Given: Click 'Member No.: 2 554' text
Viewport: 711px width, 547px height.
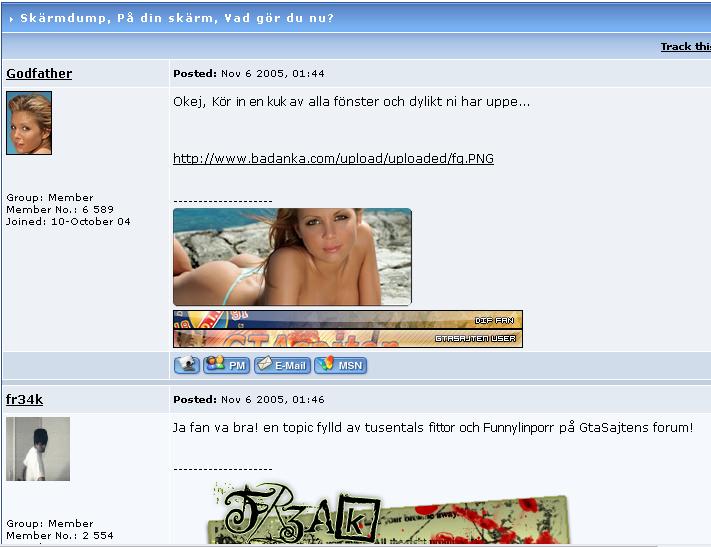Looking at the screenshot, I should coord(60,535).
